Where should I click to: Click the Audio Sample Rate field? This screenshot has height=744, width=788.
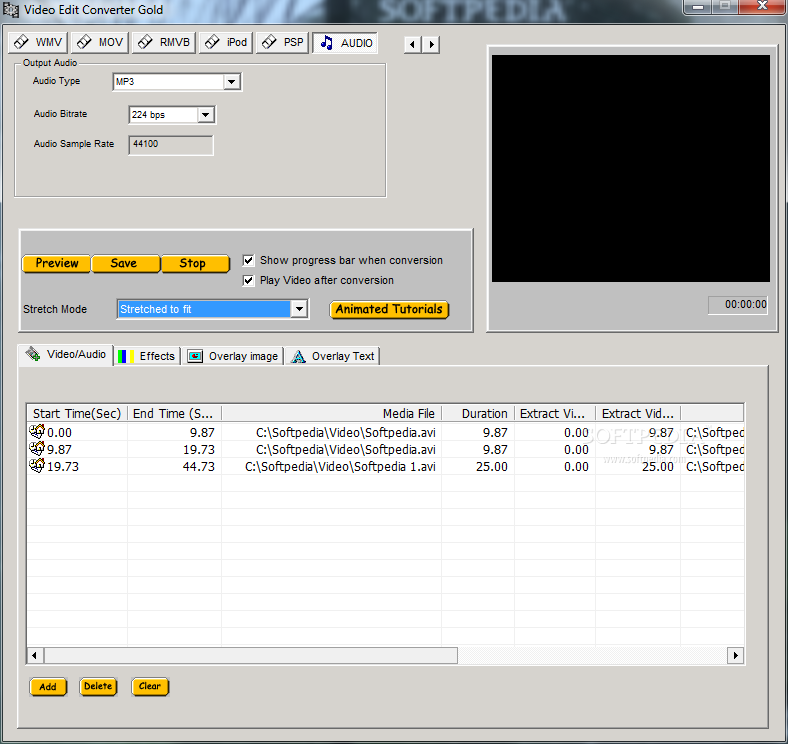171,145
